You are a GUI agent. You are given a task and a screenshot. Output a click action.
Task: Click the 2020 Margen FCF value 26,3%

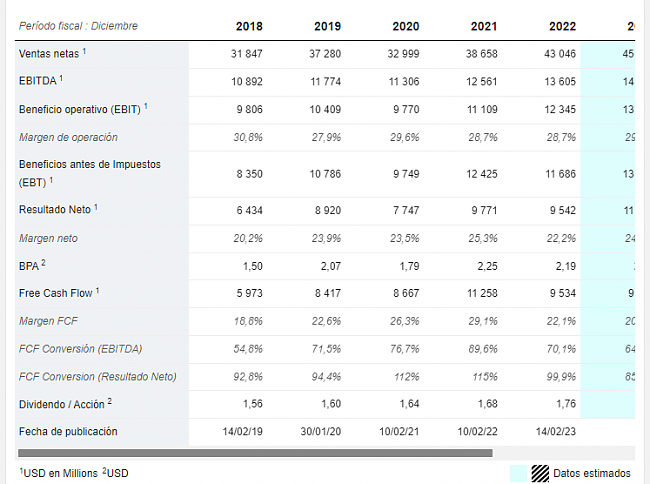tap(405, 321)
